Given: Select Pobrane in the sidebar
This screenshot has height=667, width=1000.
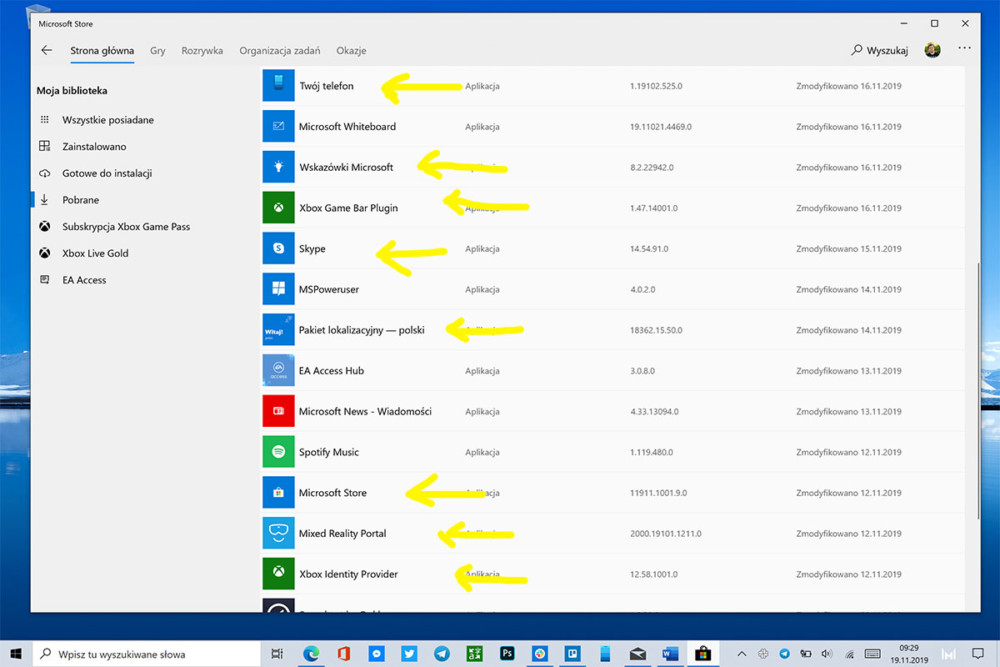Looking at the screenshot, I should (80, 200).
